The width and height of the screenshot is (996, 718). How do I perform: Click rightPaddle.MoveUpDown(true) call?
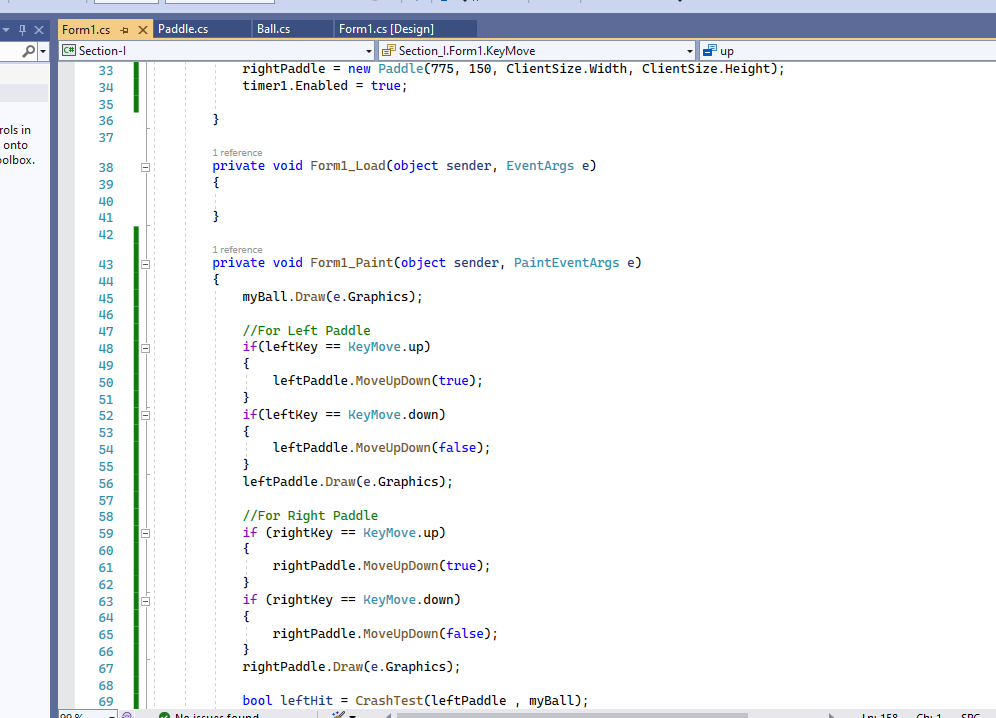[x=382, y=566]
